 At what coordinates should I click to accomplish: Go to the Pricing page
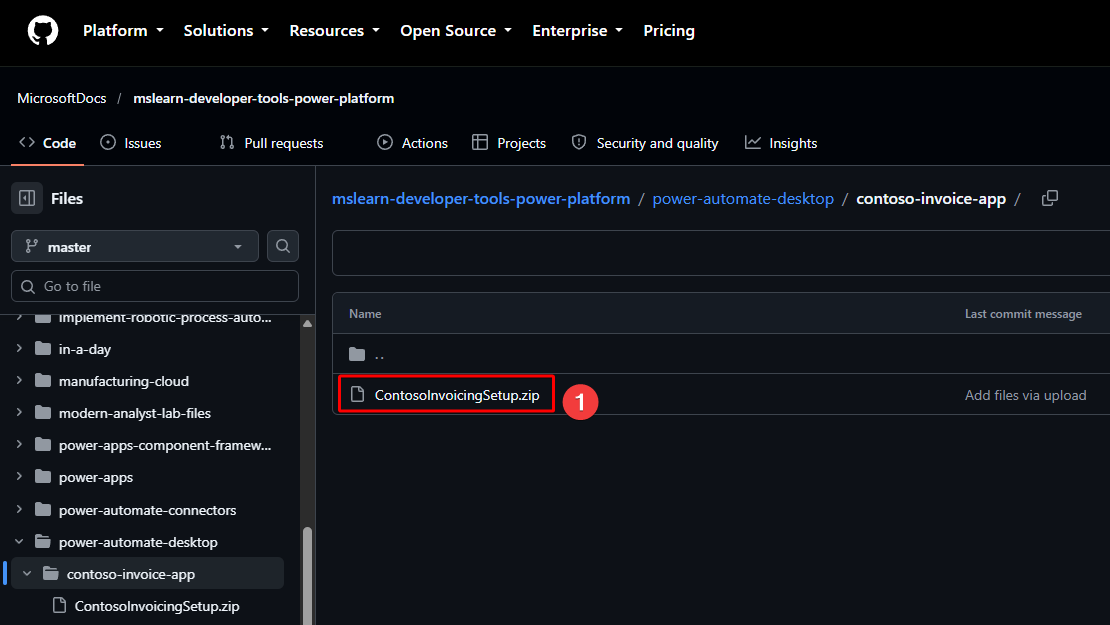[669, 31]
